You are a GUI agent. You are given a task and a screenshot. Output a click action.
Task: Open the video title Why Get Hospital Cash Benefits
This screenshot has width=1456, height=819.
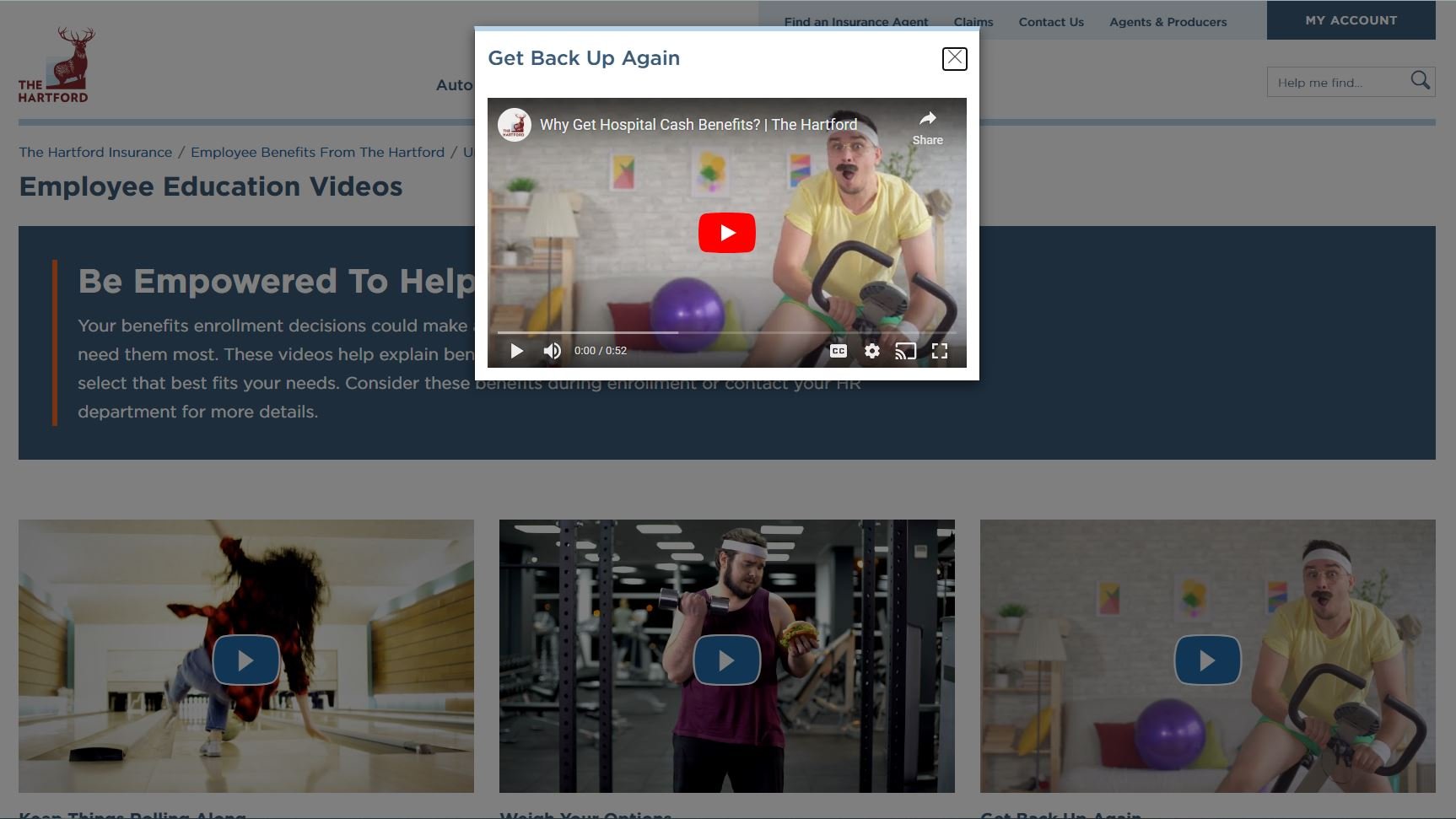click(698, 125)
